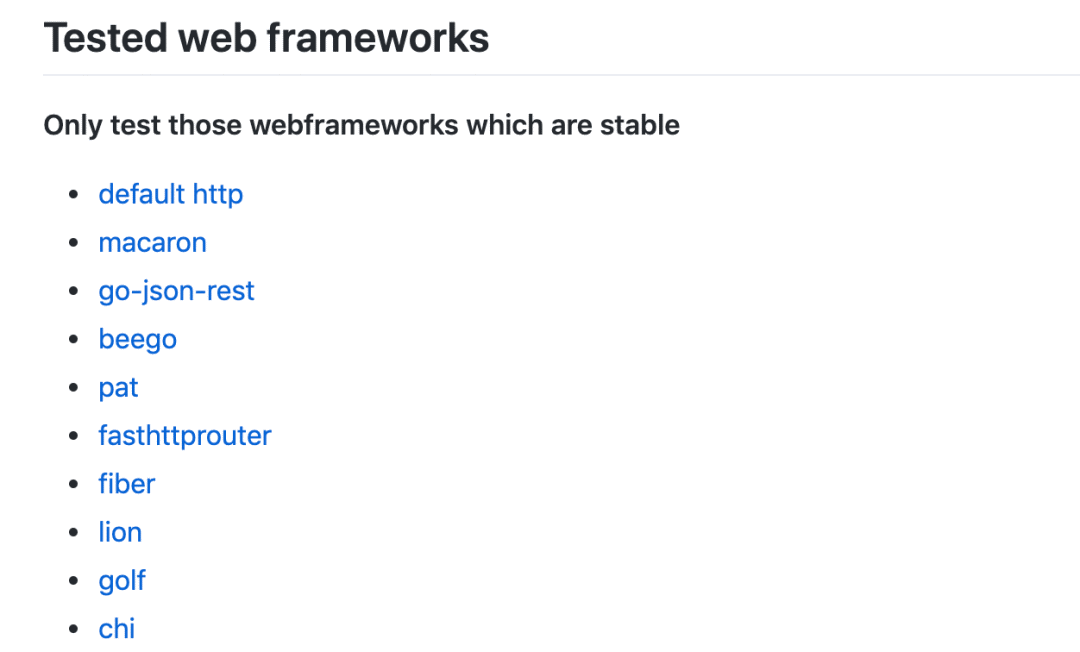The image size is (1080, 652).
Task: Open the default http link
Action: (x=170, y=195)
